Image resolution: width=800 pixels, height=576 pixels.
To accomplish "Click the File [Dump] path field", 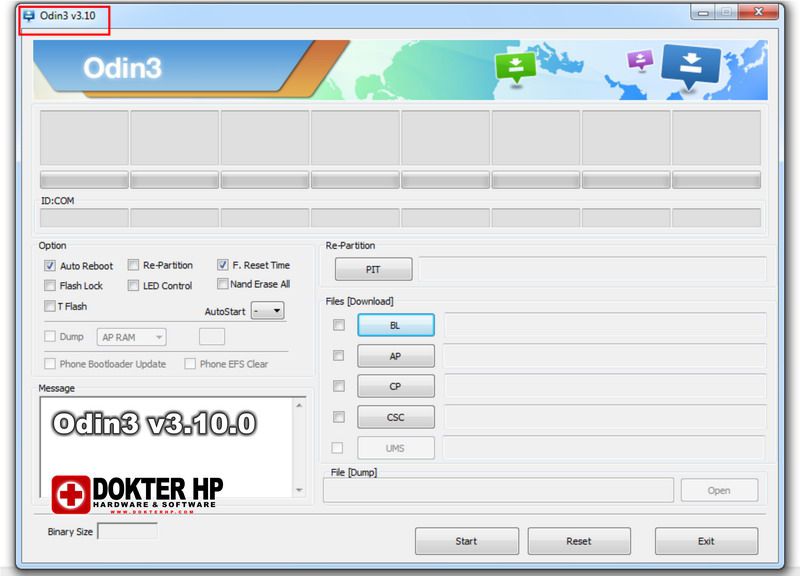I will pyautogui.click(x=498, y=490).
